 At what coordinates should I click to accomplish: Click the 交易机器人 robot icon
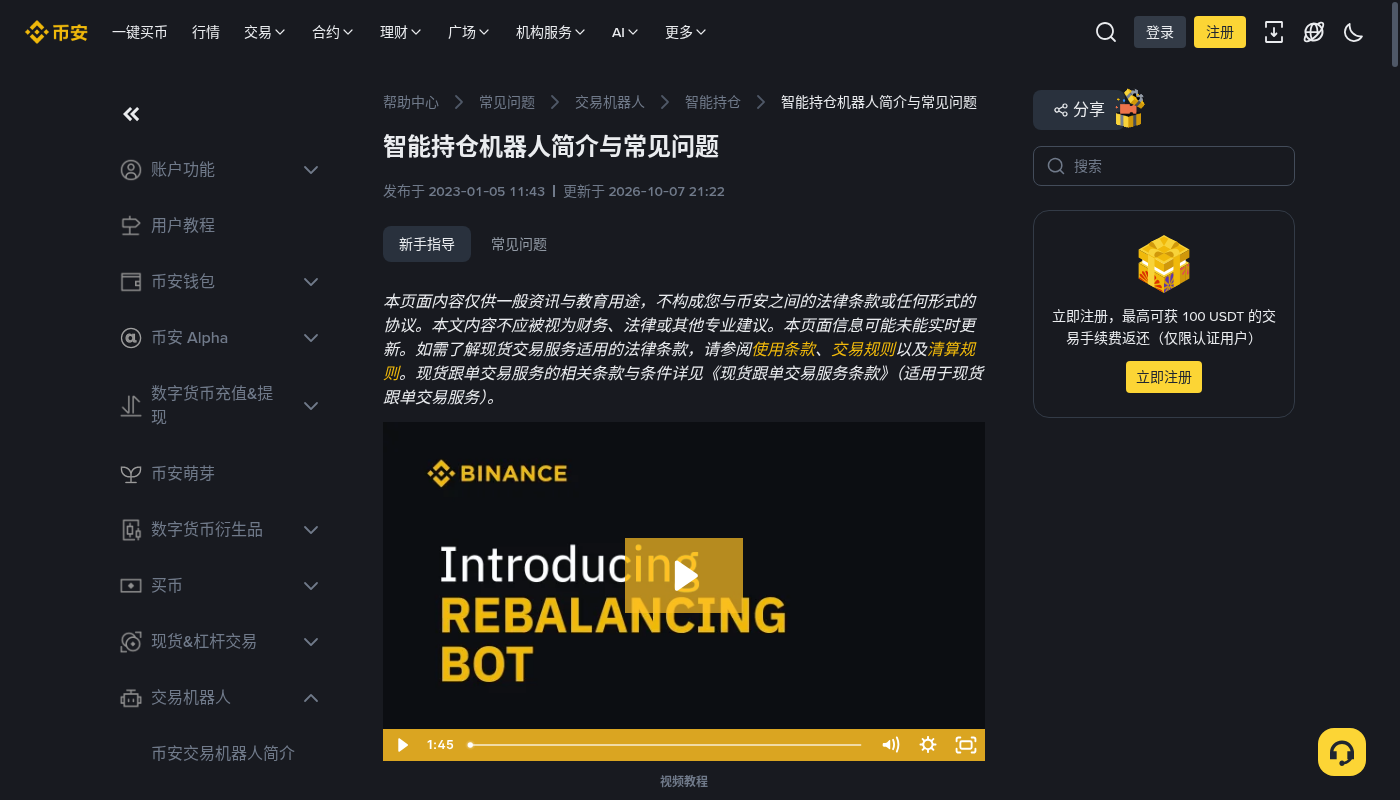(131, 698)
